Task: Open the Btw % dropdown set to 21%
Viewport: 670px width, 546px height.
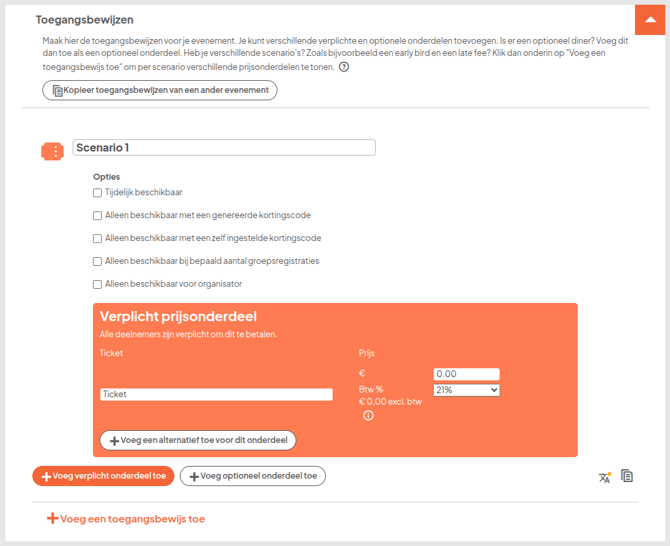Action: pos(466,390)
